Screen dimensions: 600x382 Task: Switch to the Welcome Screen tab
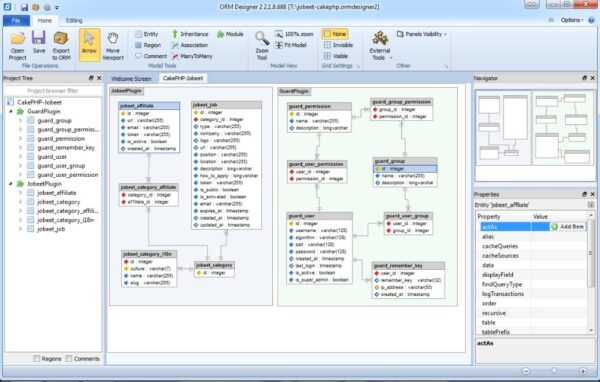pos(131,78)
